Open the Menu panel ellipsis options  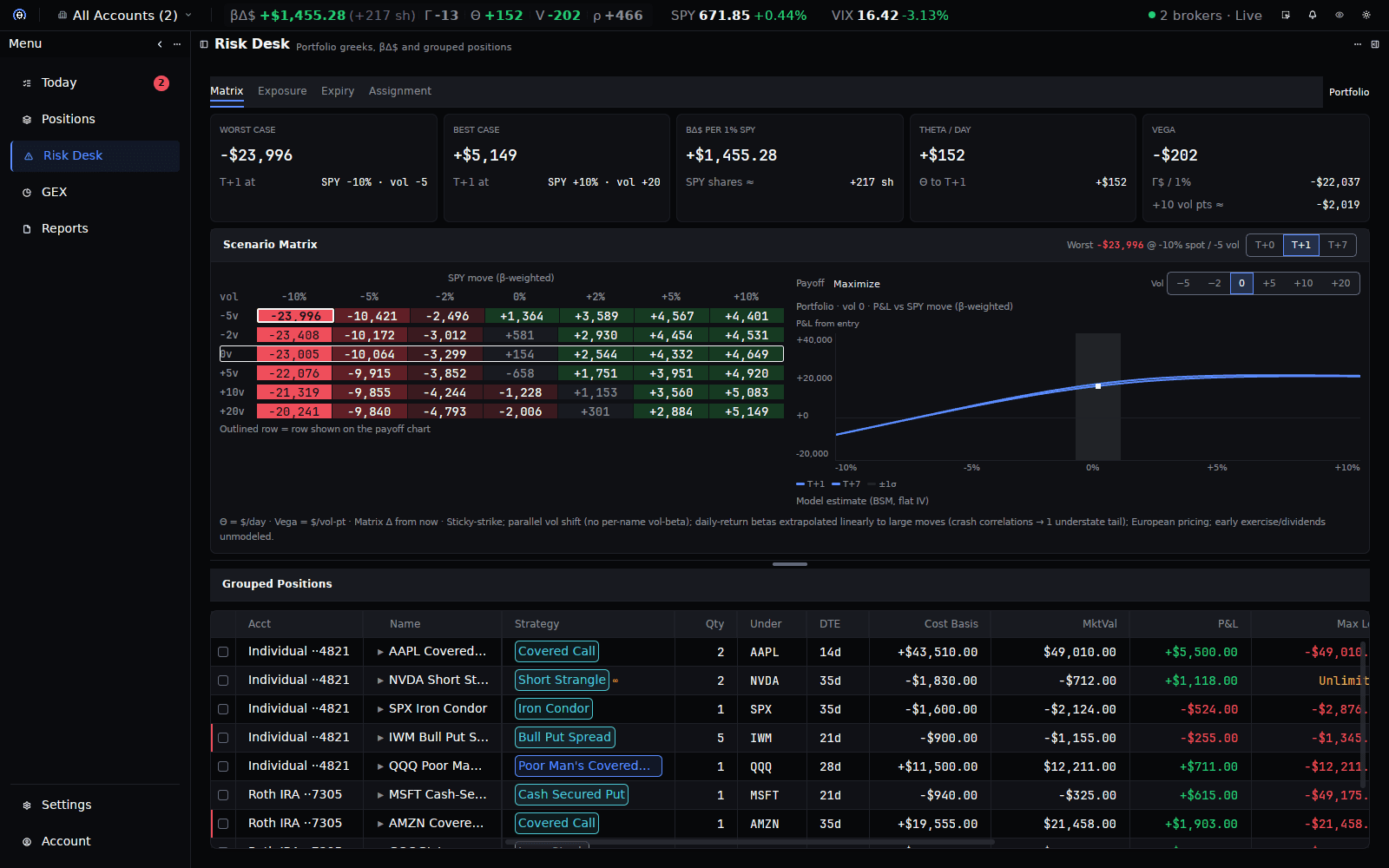(177, 43)
